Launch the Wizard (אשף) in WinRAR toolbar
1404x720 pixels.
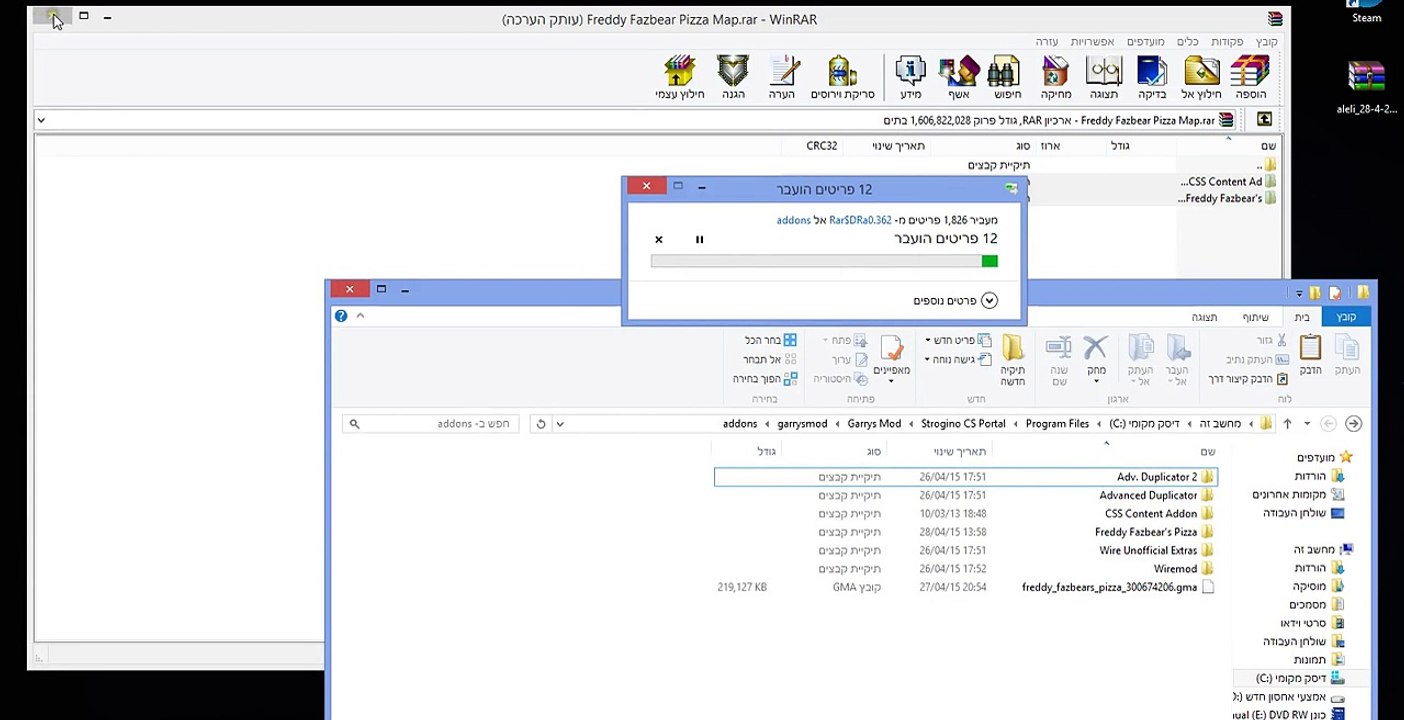coord(960,77)
